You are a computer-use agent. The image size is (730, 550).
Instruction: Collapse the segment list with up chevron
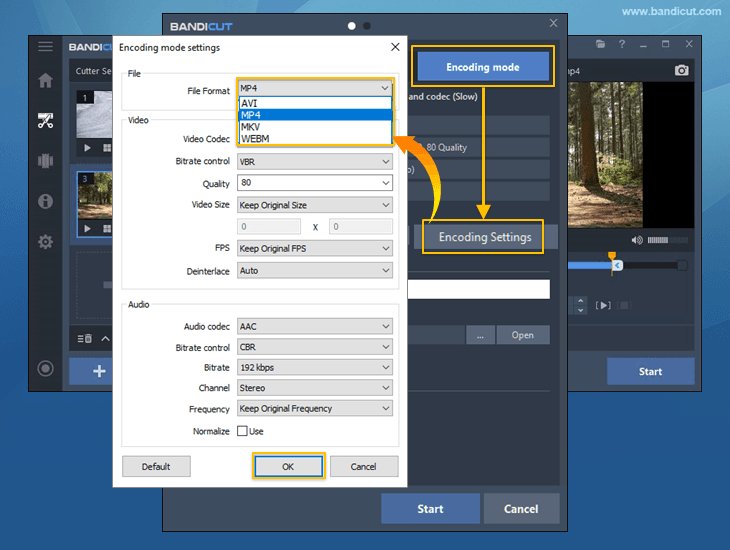point(106,339)
